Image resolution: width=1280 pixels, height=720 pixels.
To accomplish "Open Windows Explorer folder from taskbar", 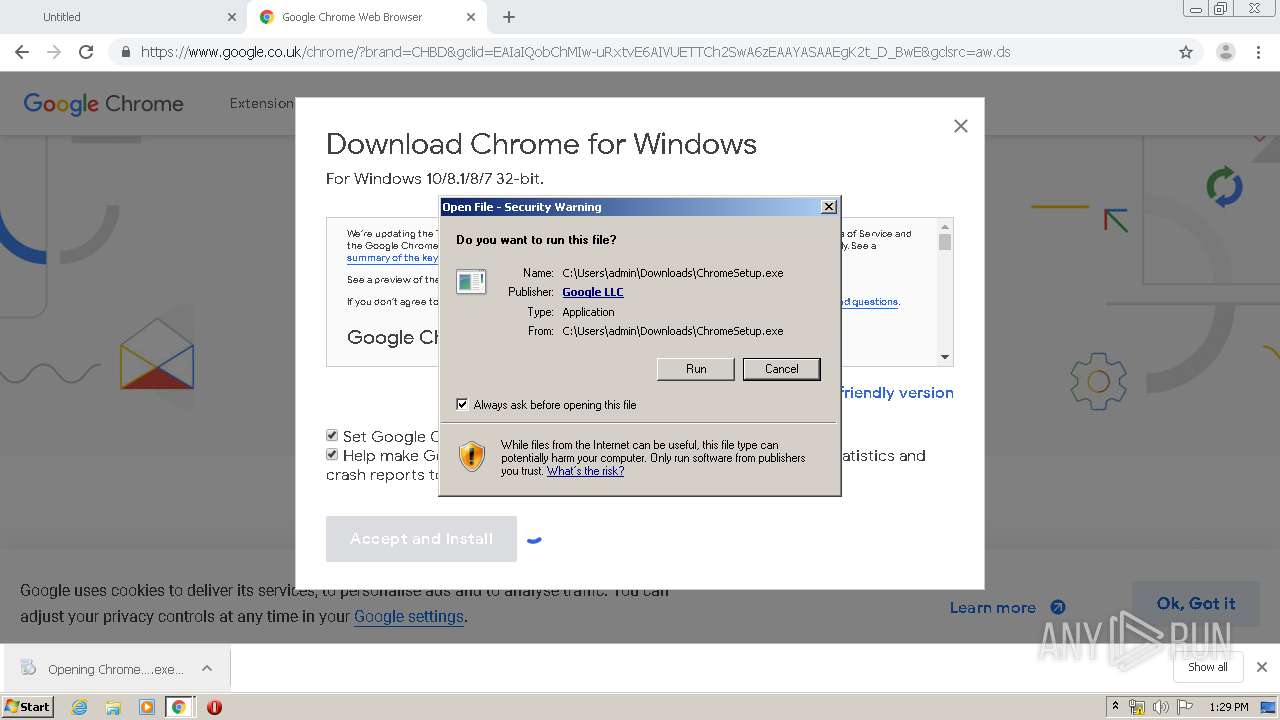I will [113, 707].
